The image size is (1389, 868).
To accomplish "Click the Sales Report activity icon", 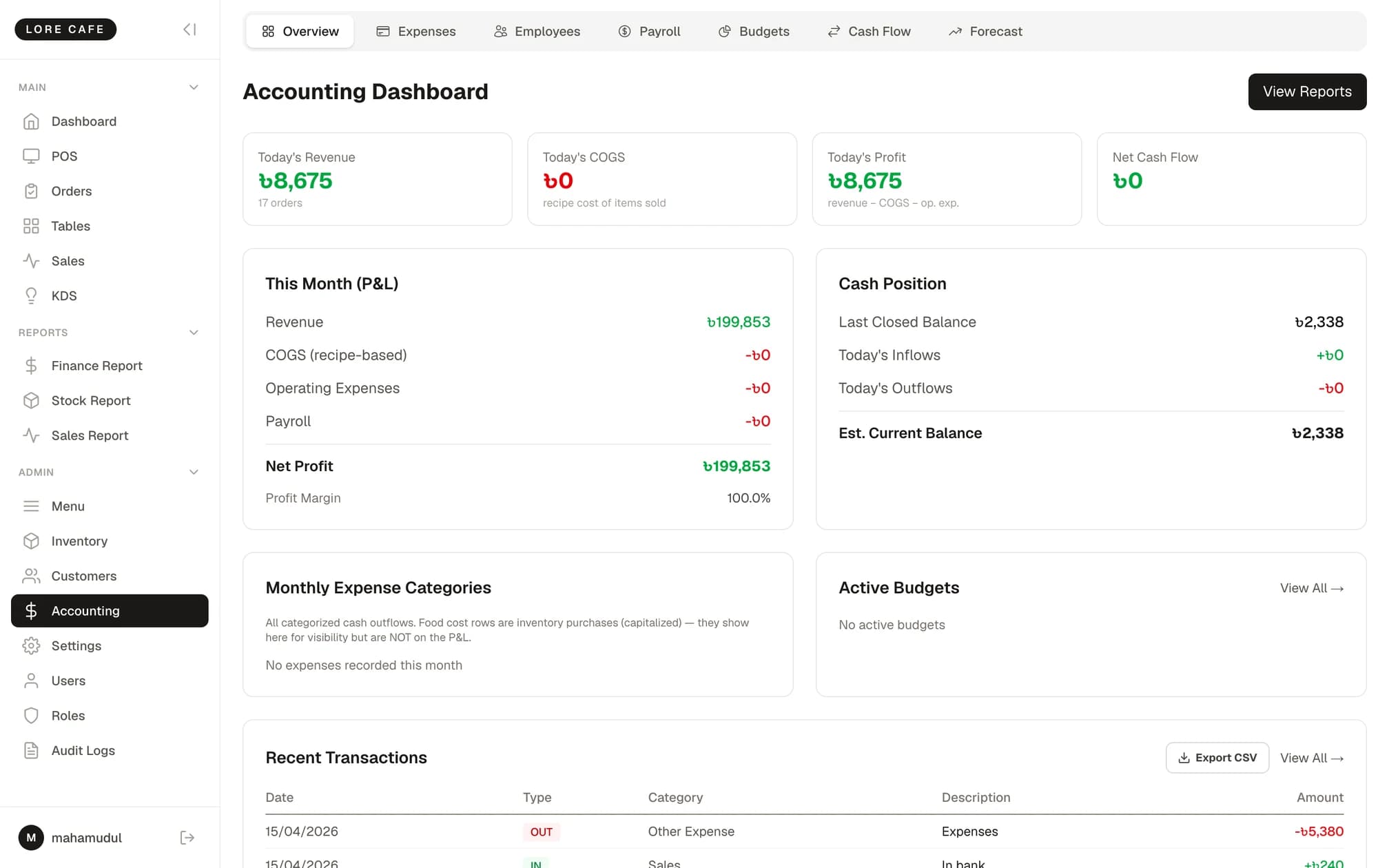I will point(31,435).
